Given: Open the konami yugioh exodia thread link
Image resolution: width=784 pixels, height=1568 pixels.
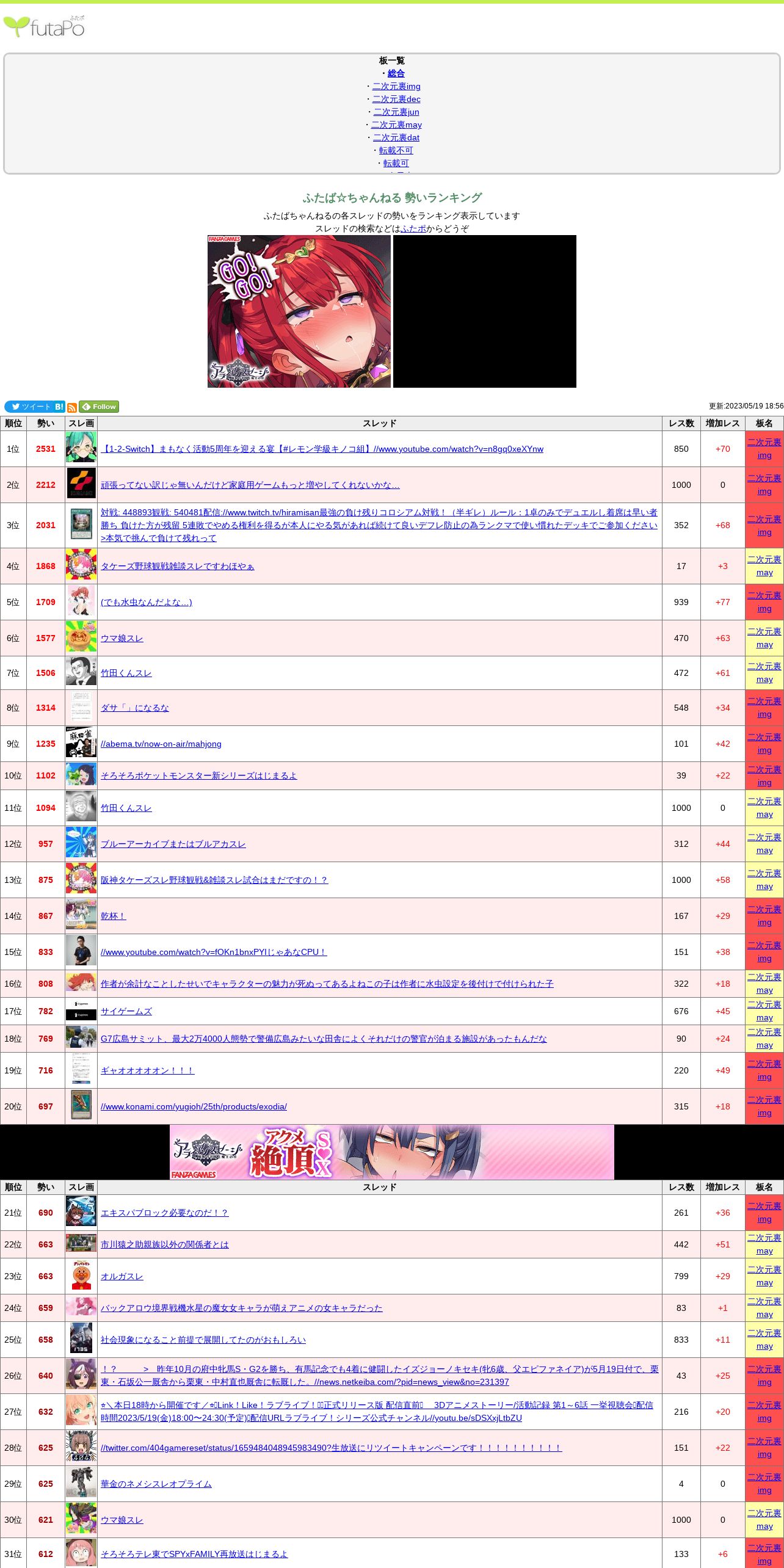Looking at the screenshot, I should coord(194,1106).
